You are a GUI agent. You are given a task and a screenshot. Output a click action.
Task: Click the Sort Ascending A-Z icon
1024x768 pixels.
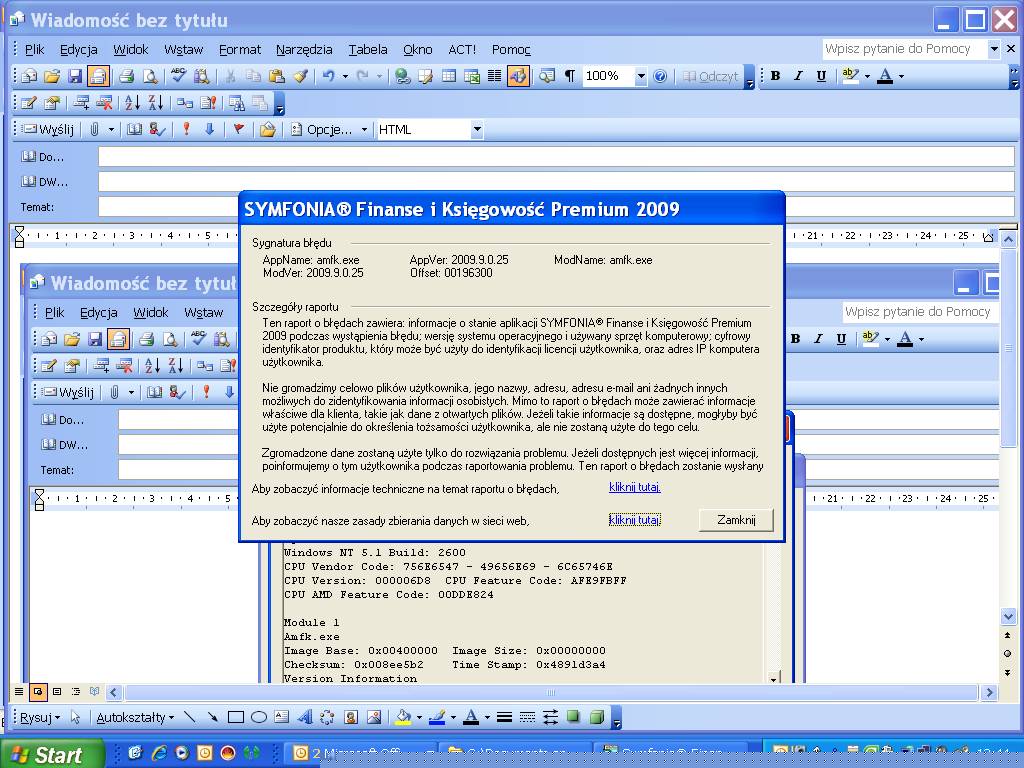[133, 103]
